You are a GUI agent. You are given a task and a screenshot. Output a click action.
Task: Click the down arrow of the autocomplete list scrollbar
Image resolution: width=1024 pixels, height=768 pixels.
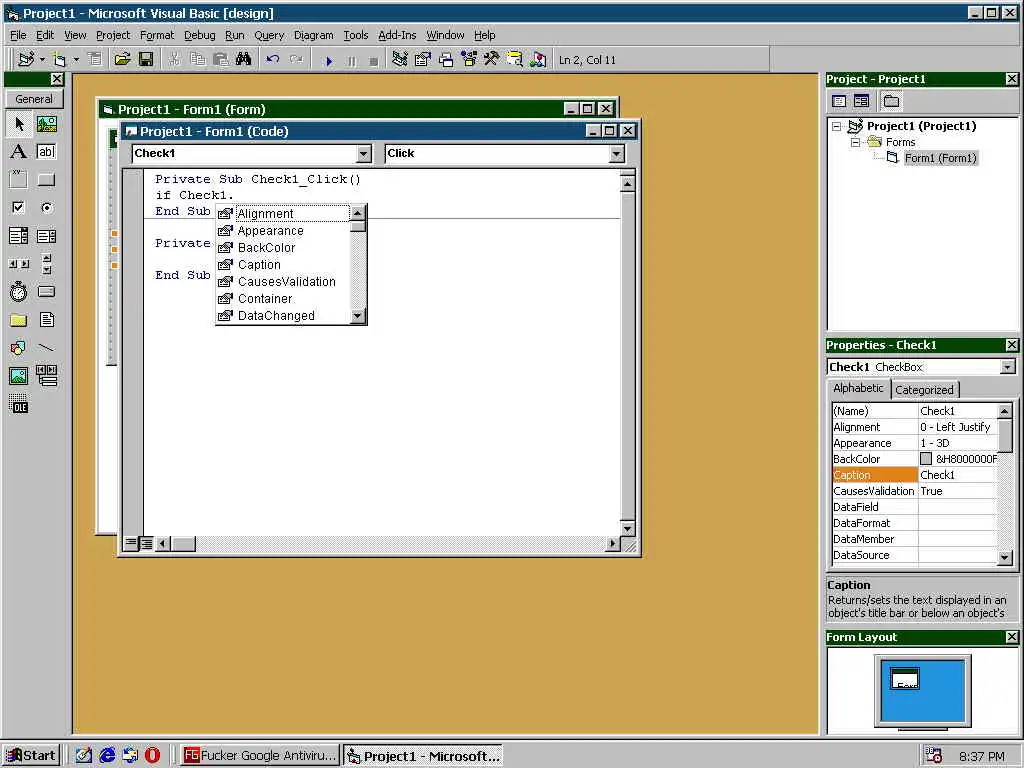tap(357, 316)
